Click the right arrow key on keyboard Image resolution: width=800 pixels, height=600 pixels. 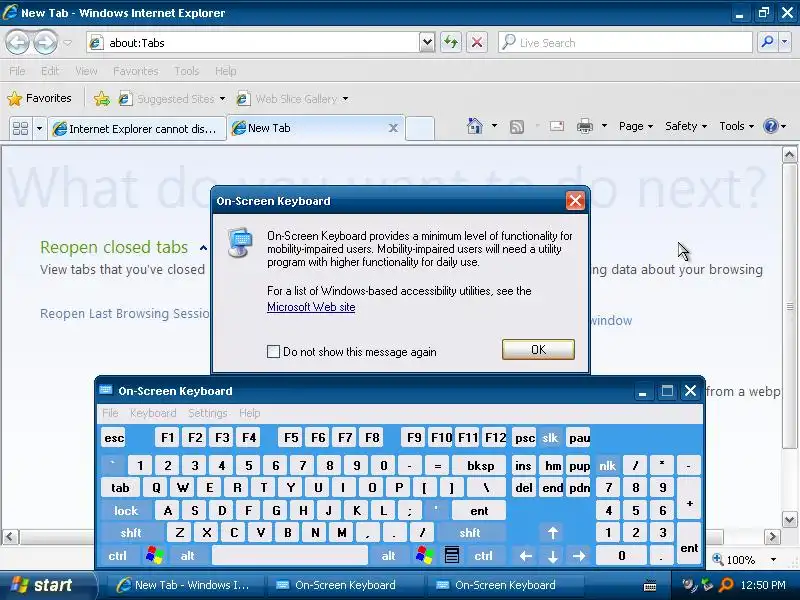[x=579, y=556]
